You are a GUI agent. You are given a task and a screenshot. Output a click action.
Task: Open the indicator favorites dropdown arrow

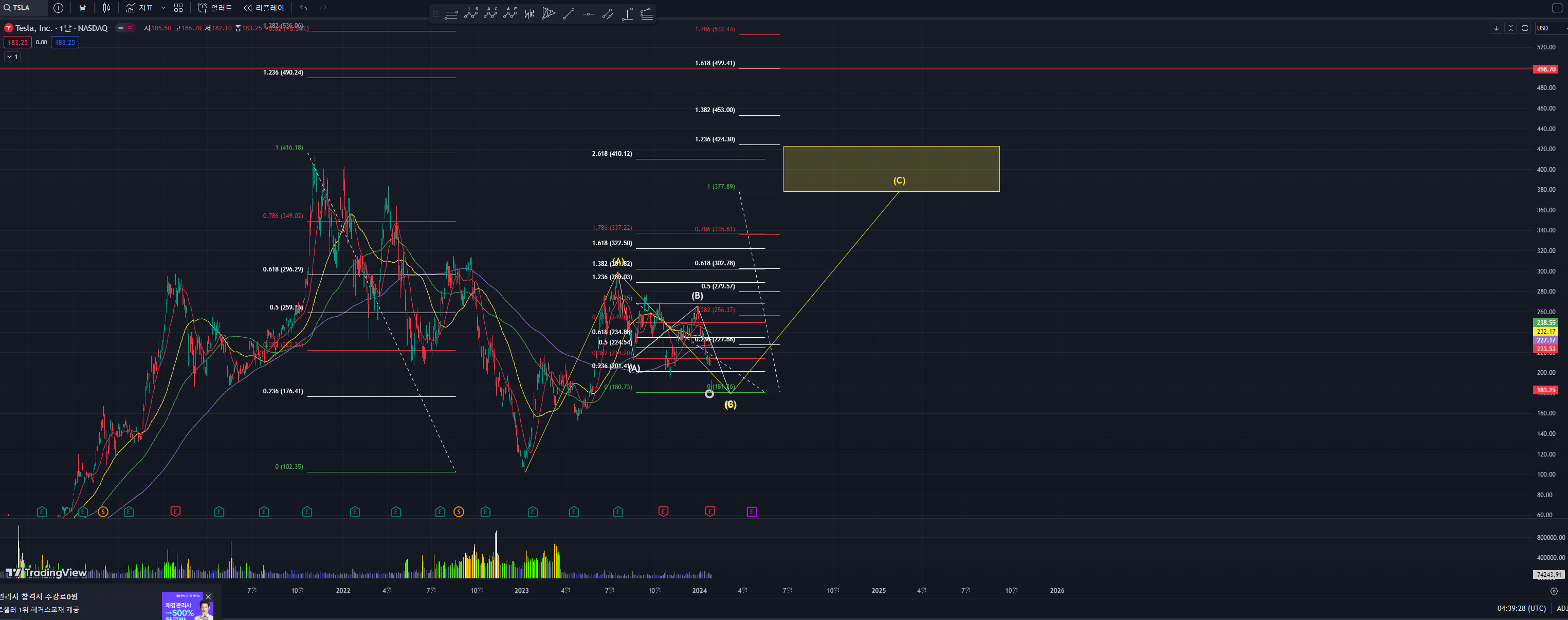pos(163,8)
